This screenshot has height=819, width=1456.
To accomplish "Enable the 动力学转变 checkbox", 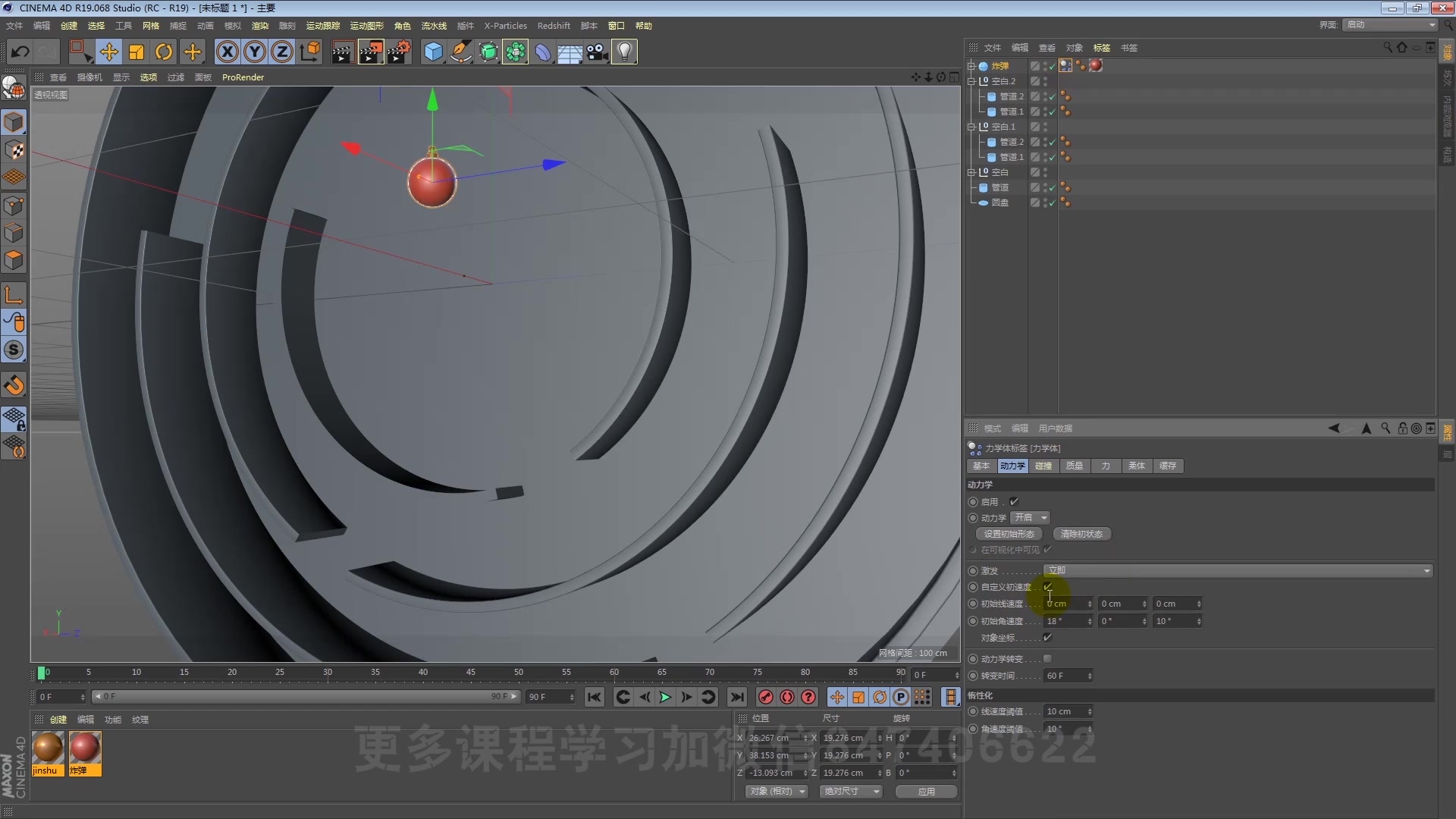I will [x=1047, y=658].
